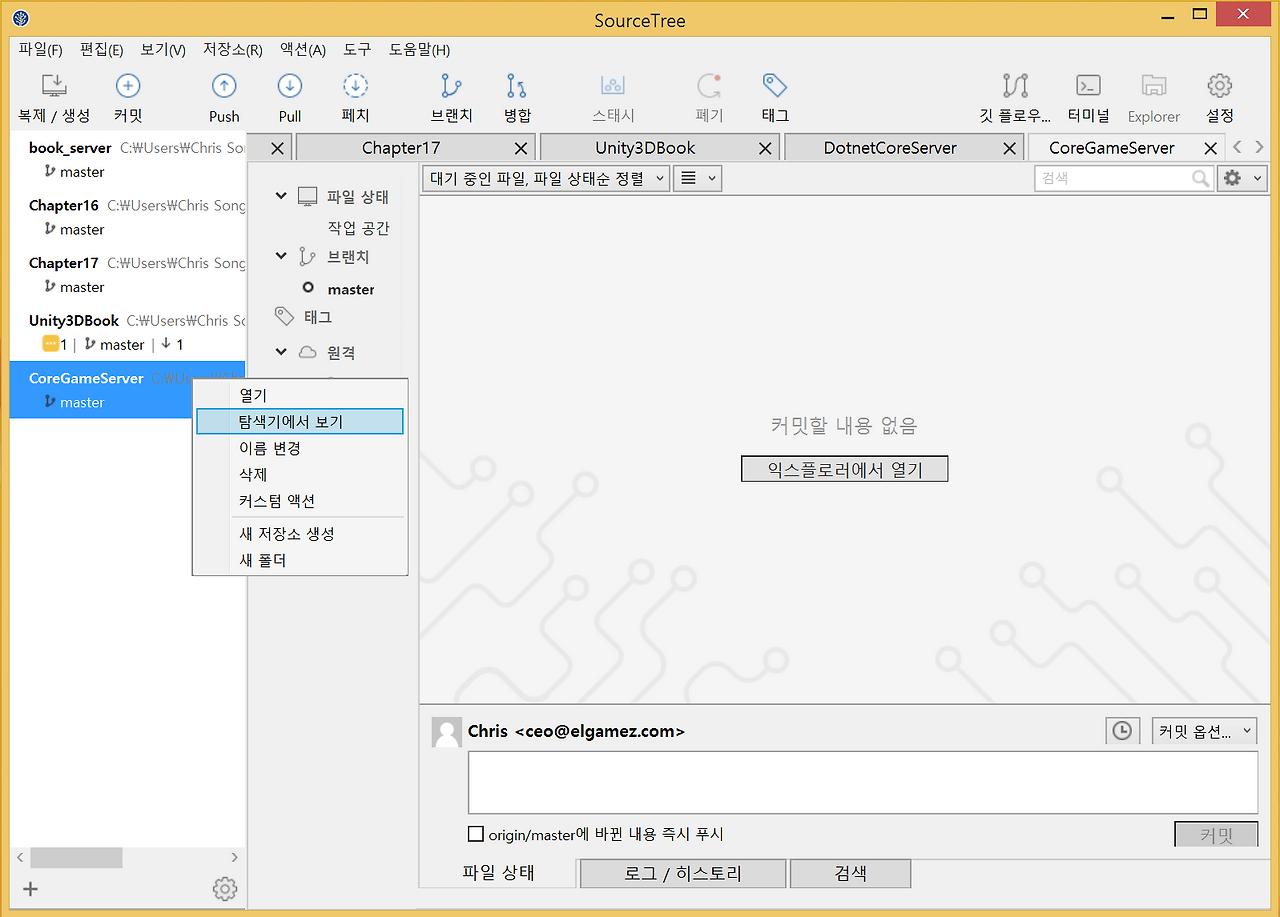The width and height of the screenshot is (1280, 917).
Task: Close the Chapter17 tab
Action: click(x=521, y=148)
